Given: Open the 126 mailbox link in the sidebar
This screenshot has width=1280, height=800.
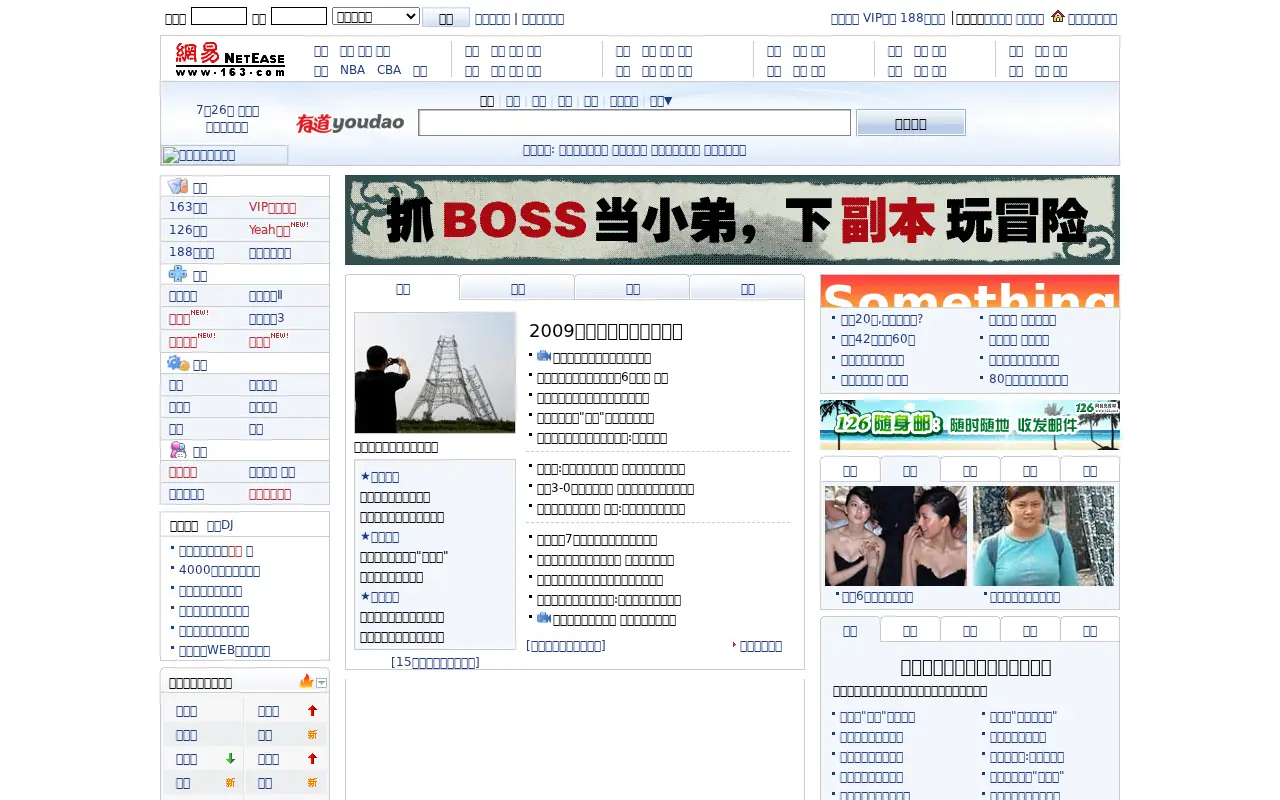Looking at the screenshot, I should click(x=188, y=229).
